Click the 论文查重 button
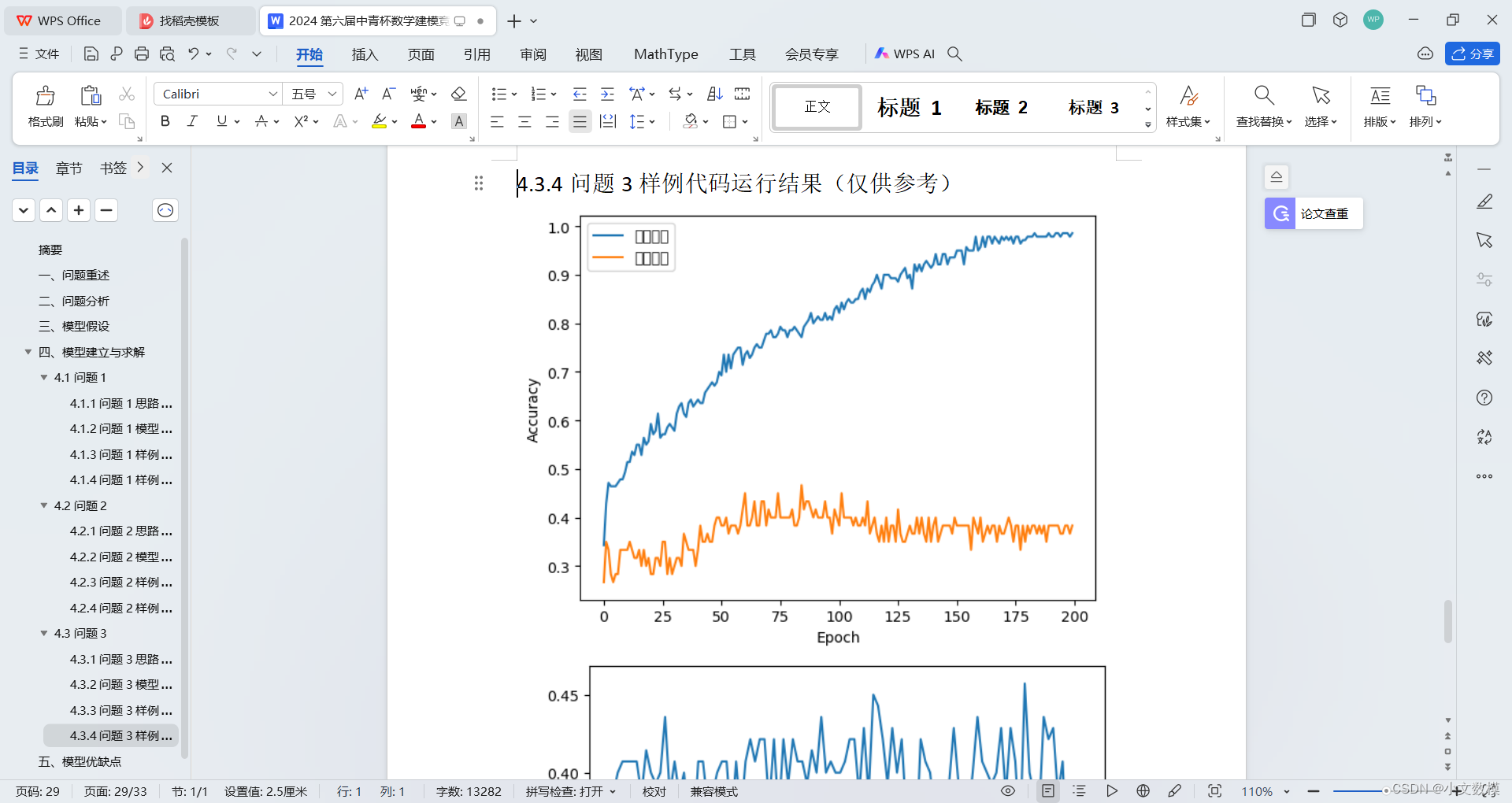 (x=1314, y=213)
